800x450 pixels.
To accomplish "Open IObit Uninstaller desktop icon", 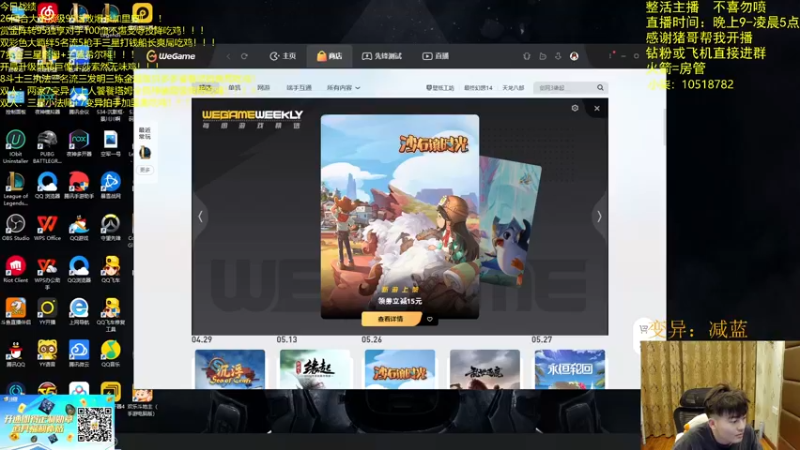I will pos(15,146).
